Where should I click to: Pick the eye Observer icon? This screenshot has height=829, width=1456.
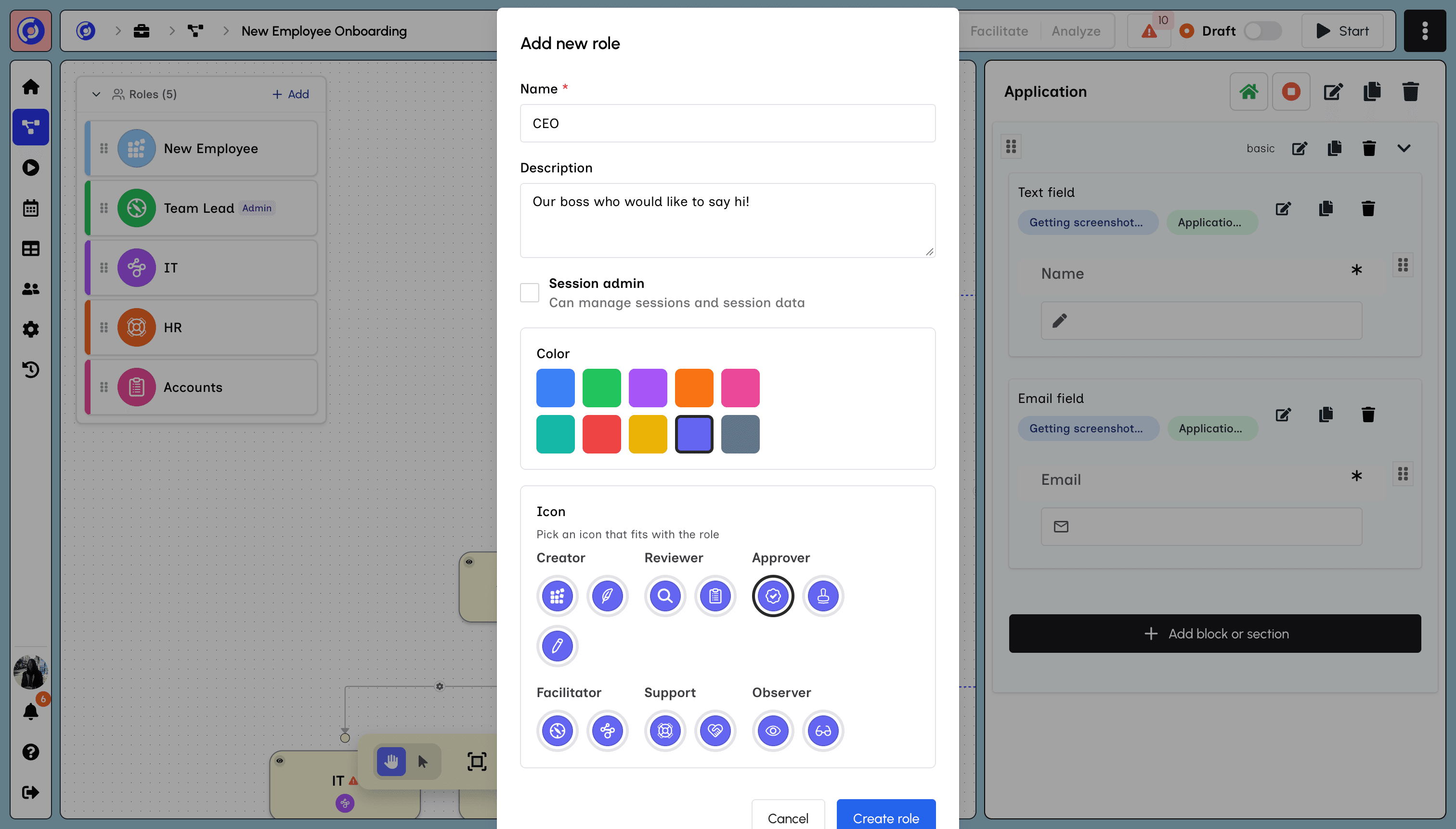tap(773, 730)
